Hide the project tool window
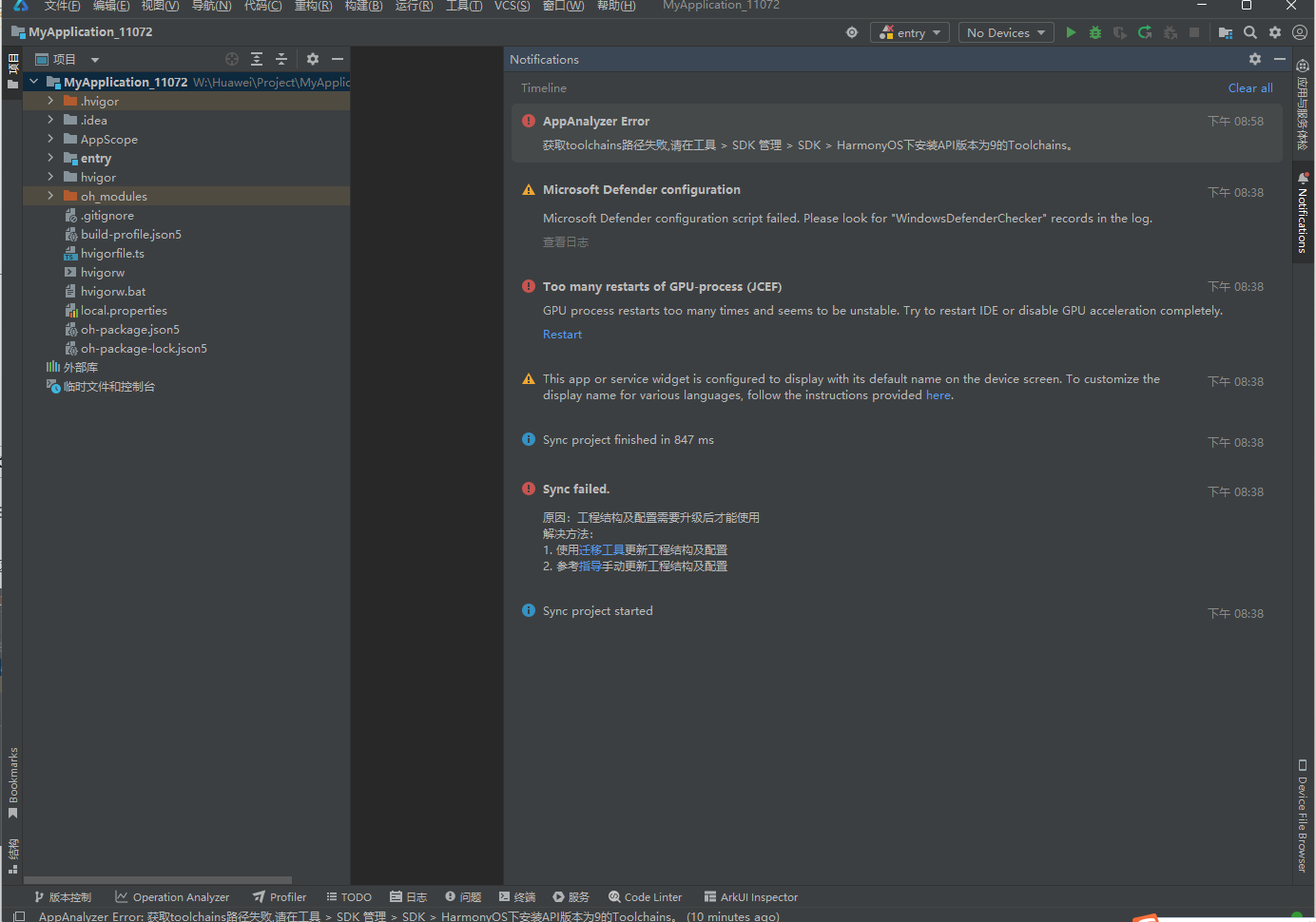The width and height of the screenshot is (1316, 922). coord(337,59)
